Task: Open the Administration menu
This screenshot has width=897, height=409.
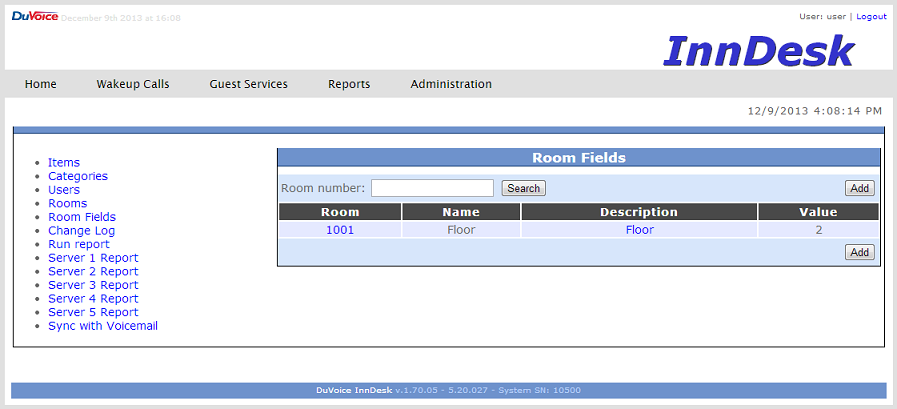Action: point(451,84)
